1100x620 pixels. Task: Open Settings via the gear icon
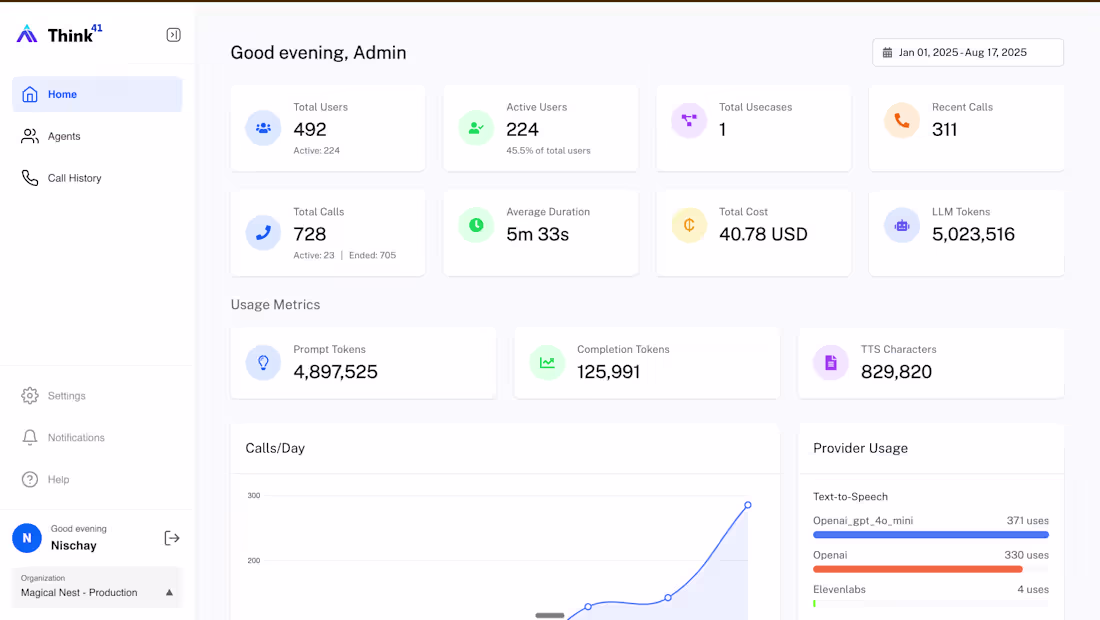coord(29,395)
